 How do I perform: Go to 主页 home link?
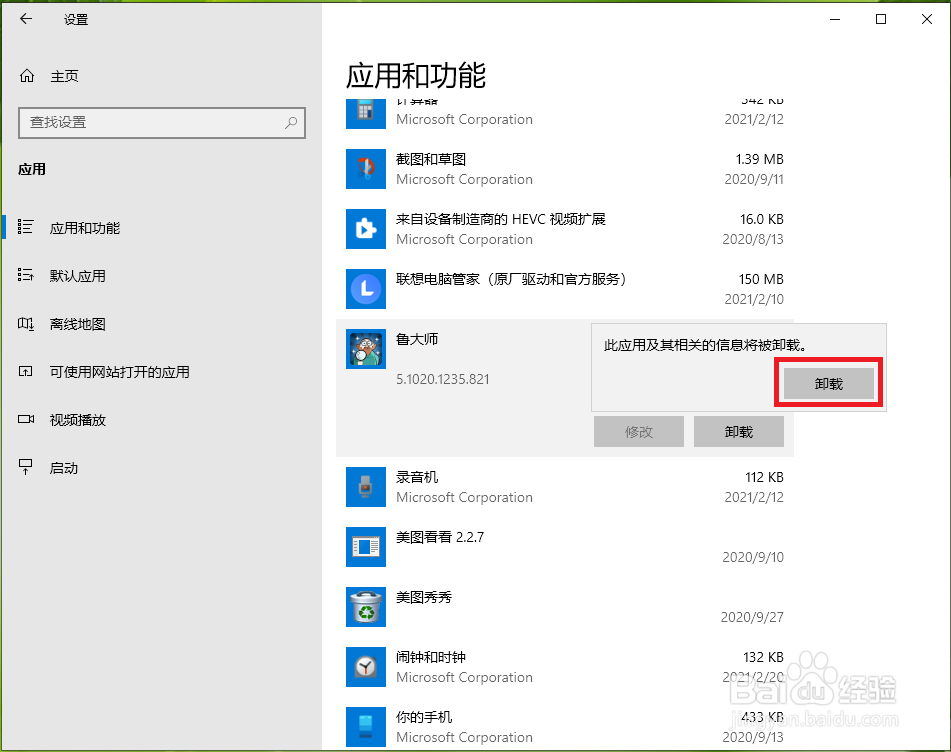pos(64,76)
